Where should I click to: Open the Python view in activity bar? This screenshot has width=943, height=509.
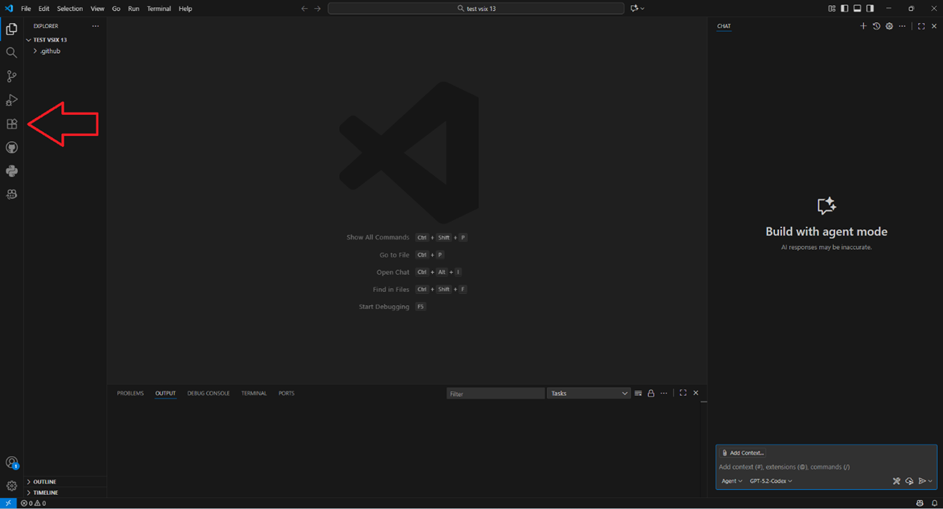tap(11, 171)
